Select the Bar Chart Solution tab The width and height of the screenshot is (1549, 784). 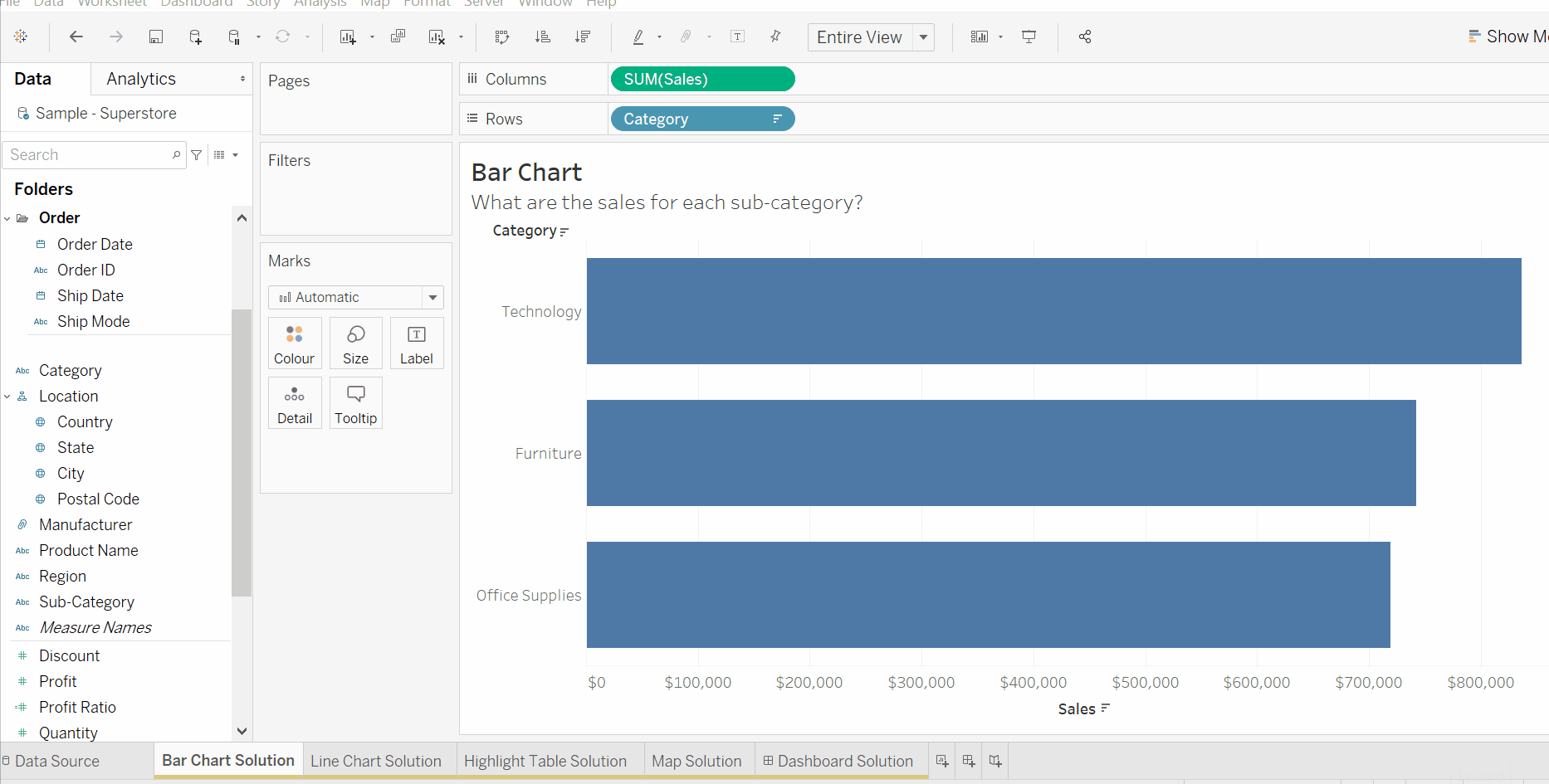tap(228, 760)
